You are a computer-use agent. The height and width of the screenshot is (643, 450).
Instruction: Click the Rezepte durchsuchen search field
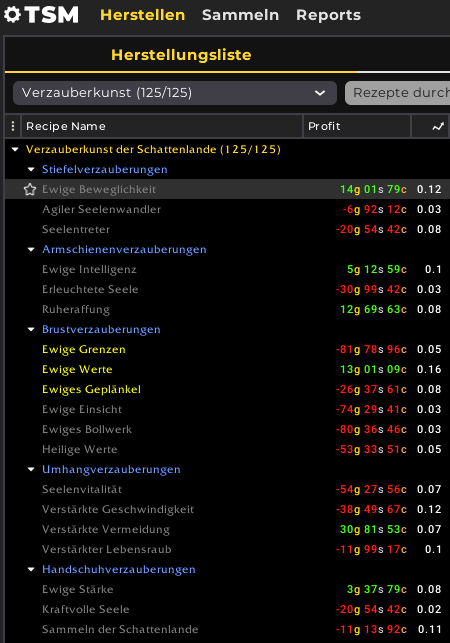pos(397,93)
